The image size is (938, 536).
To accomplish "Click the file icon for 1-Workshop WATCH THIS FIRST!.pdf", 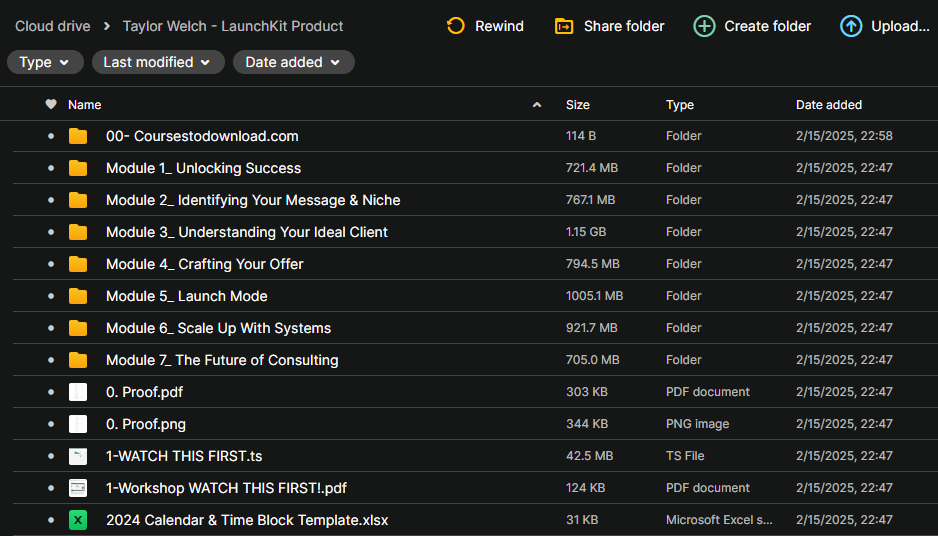I will pos(78,488).
